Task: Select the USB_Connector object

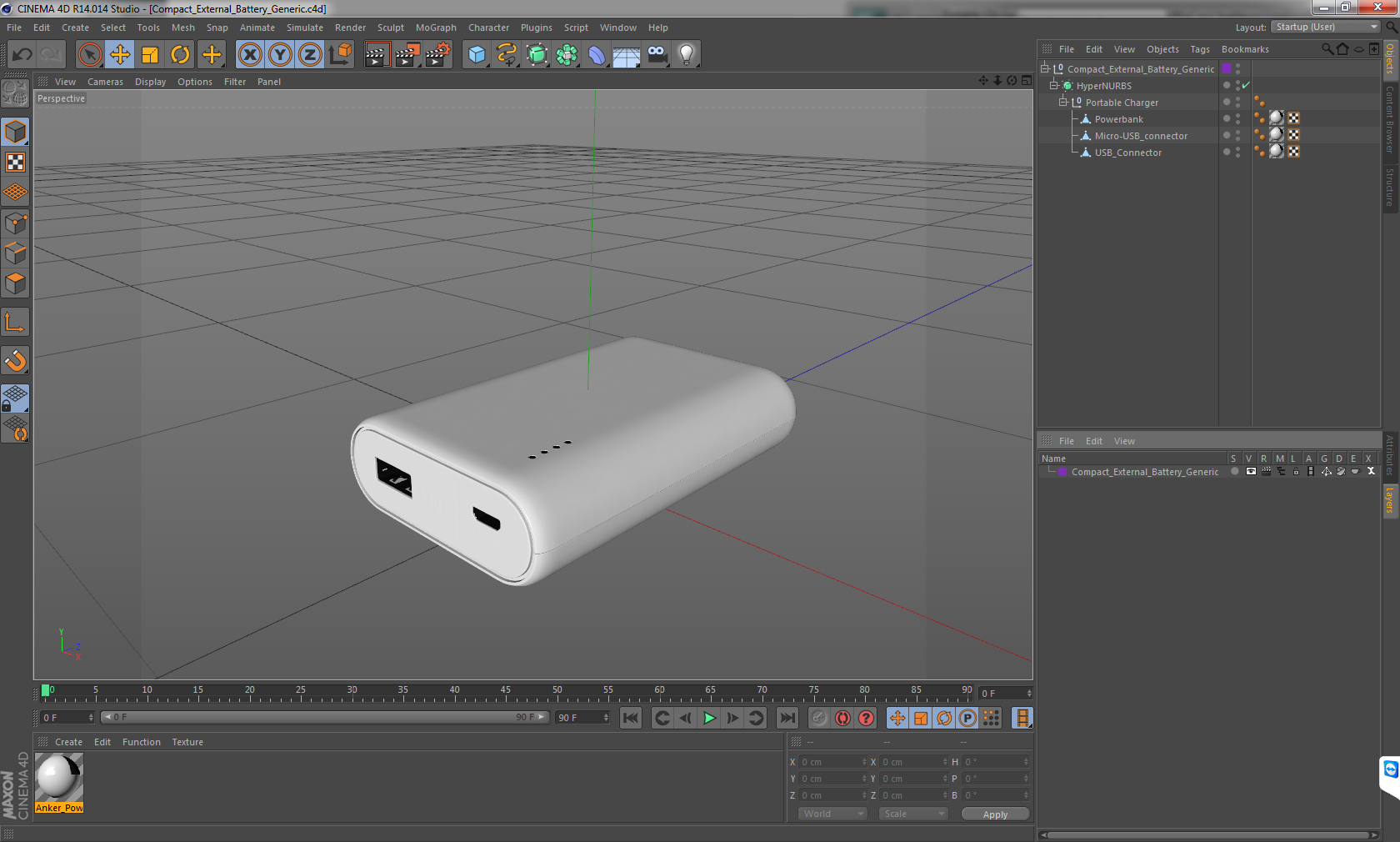Action: pos(1127,153)
